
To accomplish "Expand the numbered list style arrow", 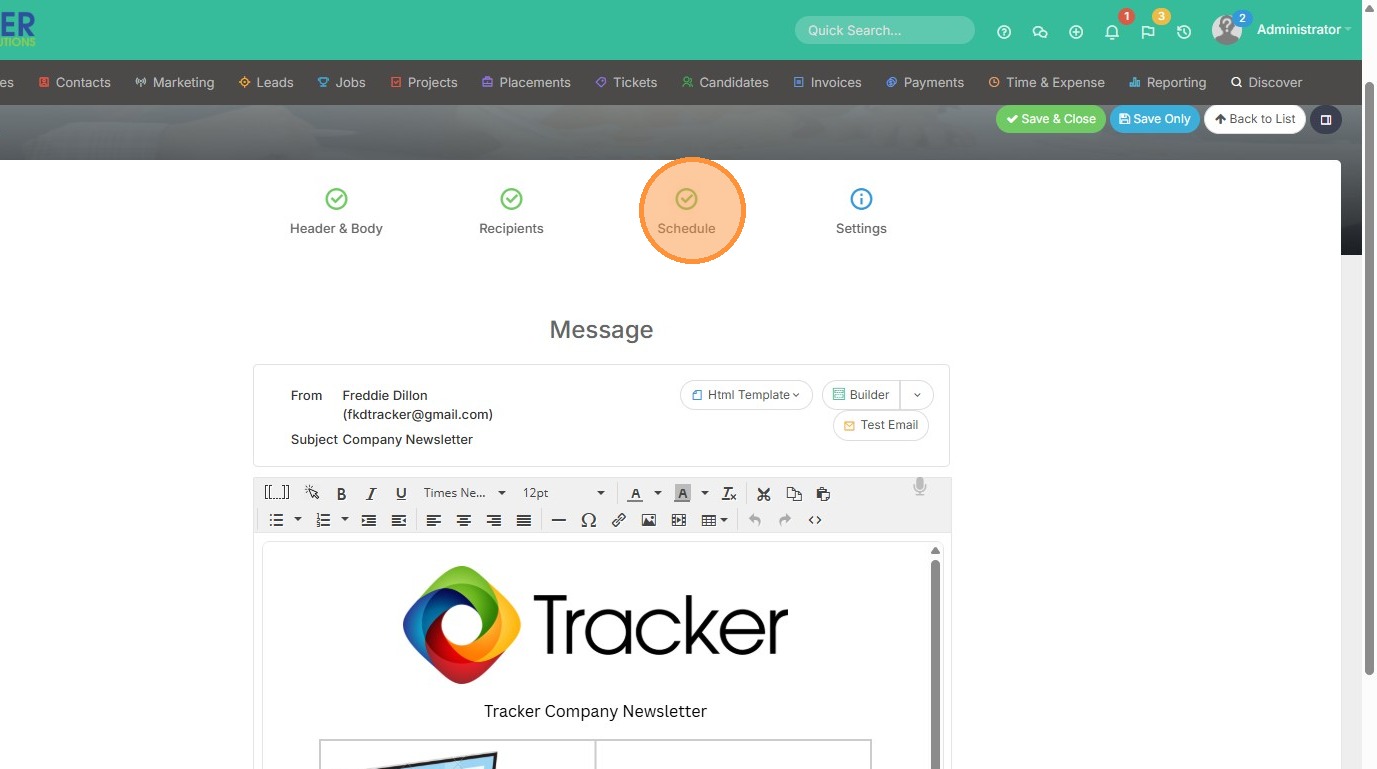I will 344,520.
